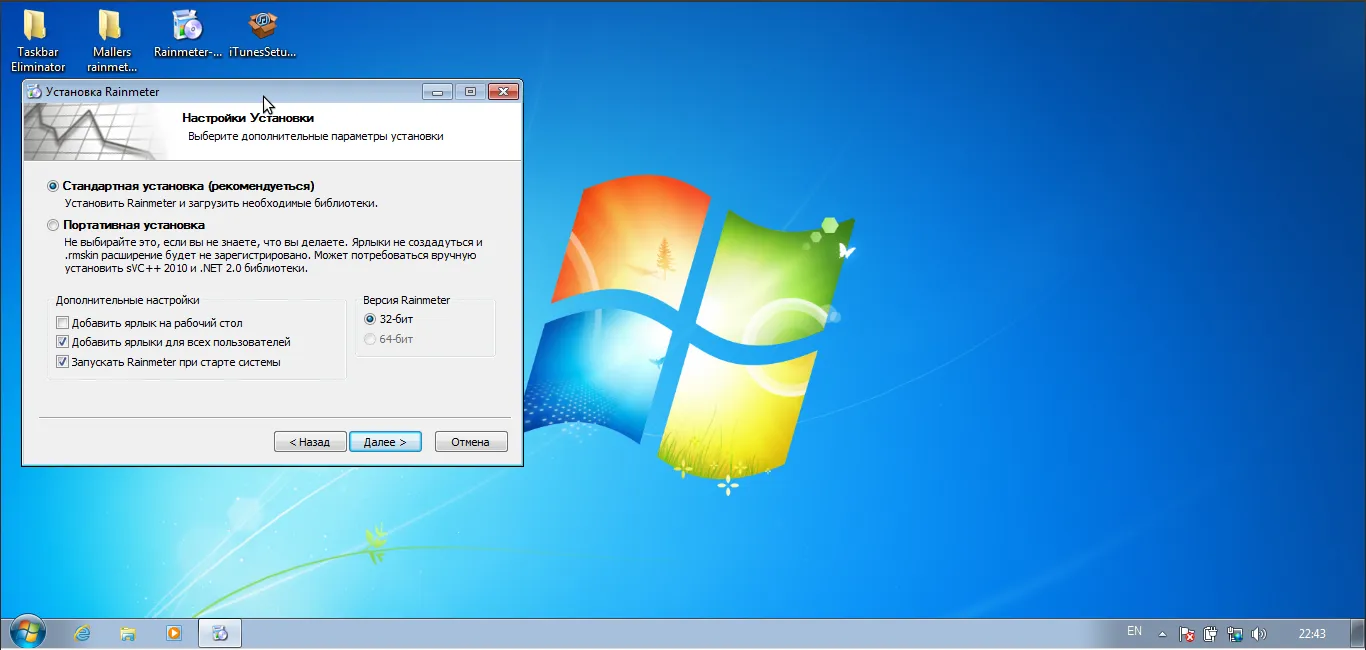The height and width of the screenshot is (650, 1366).
Task: Uncheck Добавить ярлыки для всех пользователей
Action: coord(63,342)
